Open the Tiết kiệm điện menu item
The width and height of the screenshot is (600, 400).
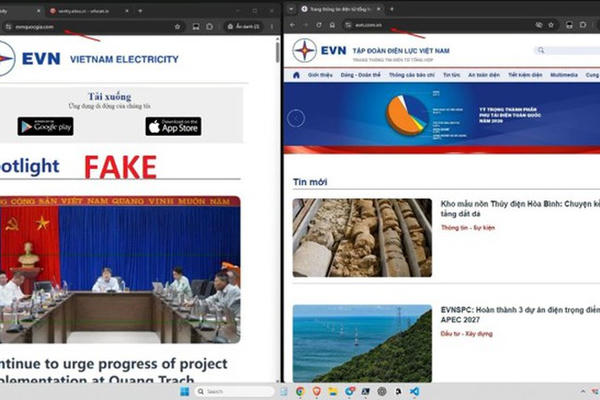pyautogui.click(x=525, y=75)
